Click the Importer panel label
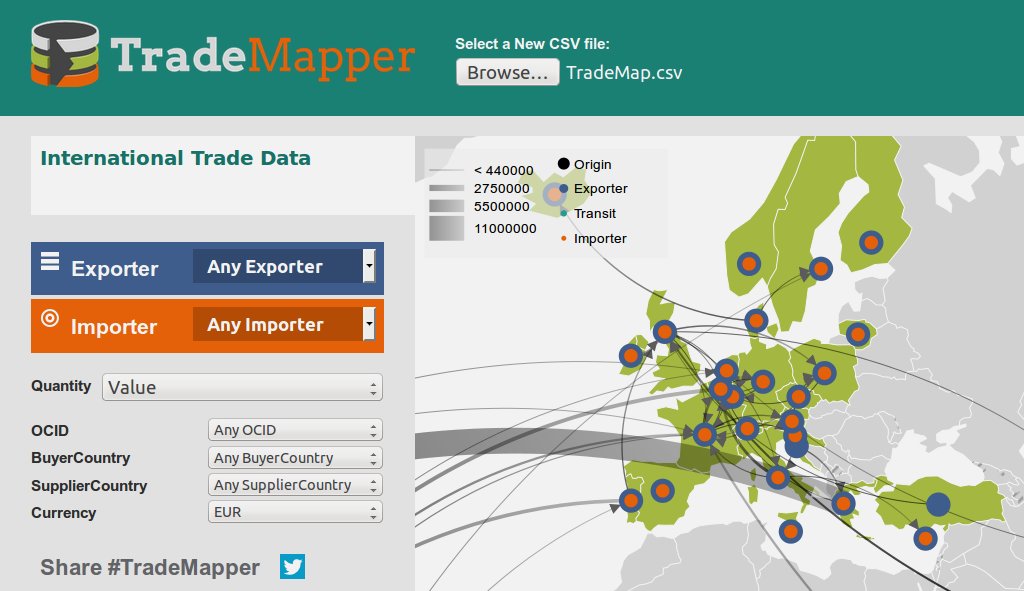The height and width of the screenshot is (591, 1024). [x=114, y=327]
